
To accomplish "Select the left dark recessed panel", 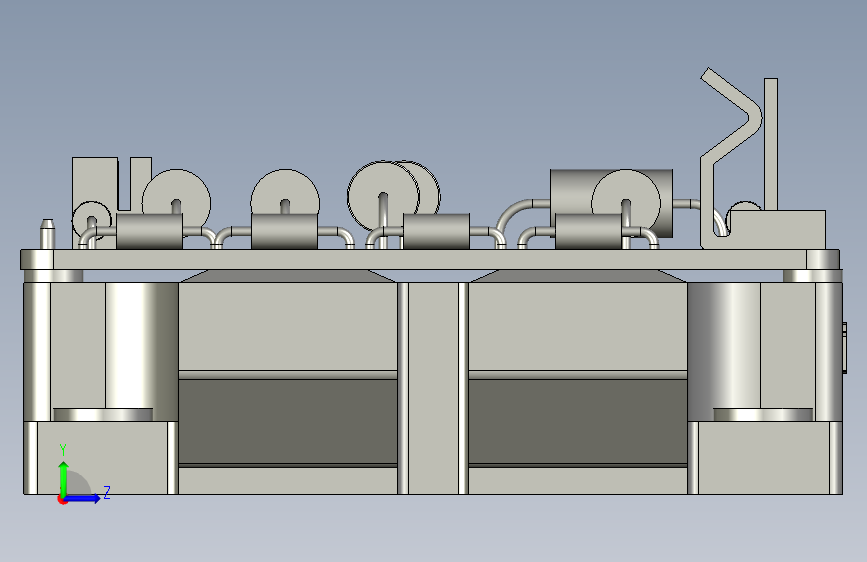I will [x=288, y=422].
